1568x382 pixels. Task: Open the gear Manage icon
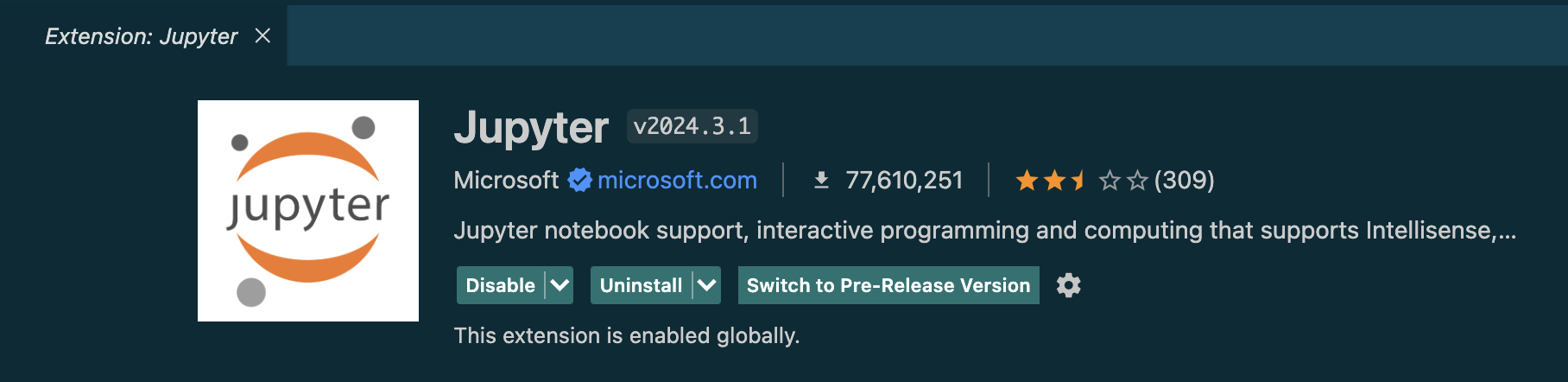click(1069, 285)
